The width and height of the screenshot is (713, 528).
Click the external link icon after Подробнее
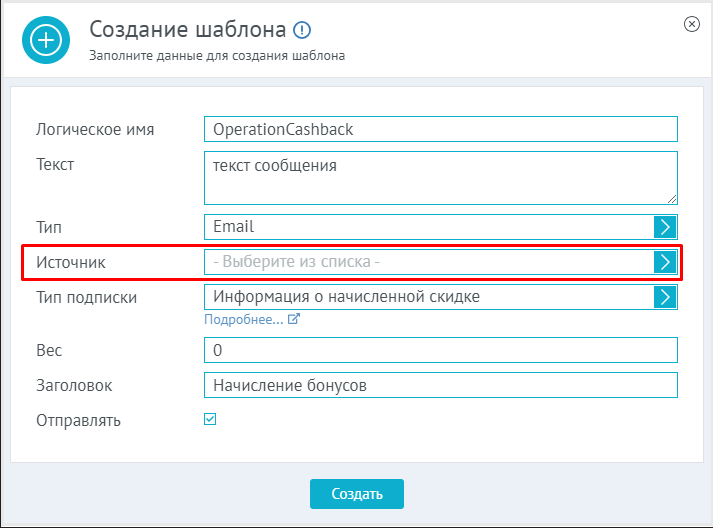coord(294,319)
